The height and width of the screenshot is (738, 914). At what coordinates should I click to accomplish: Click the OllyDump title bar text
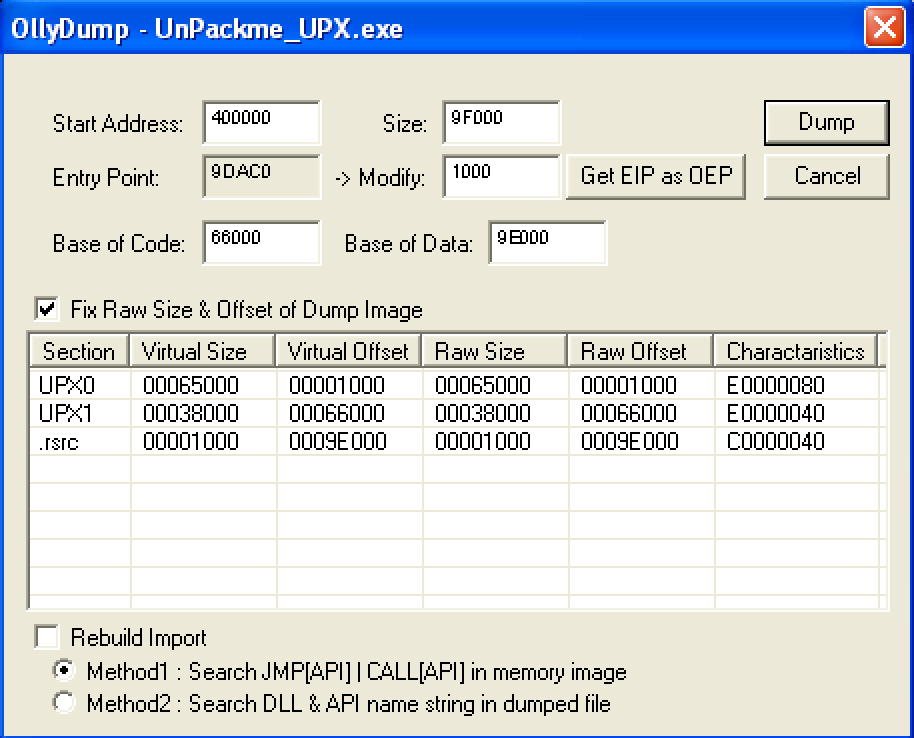tap(207, 29)
